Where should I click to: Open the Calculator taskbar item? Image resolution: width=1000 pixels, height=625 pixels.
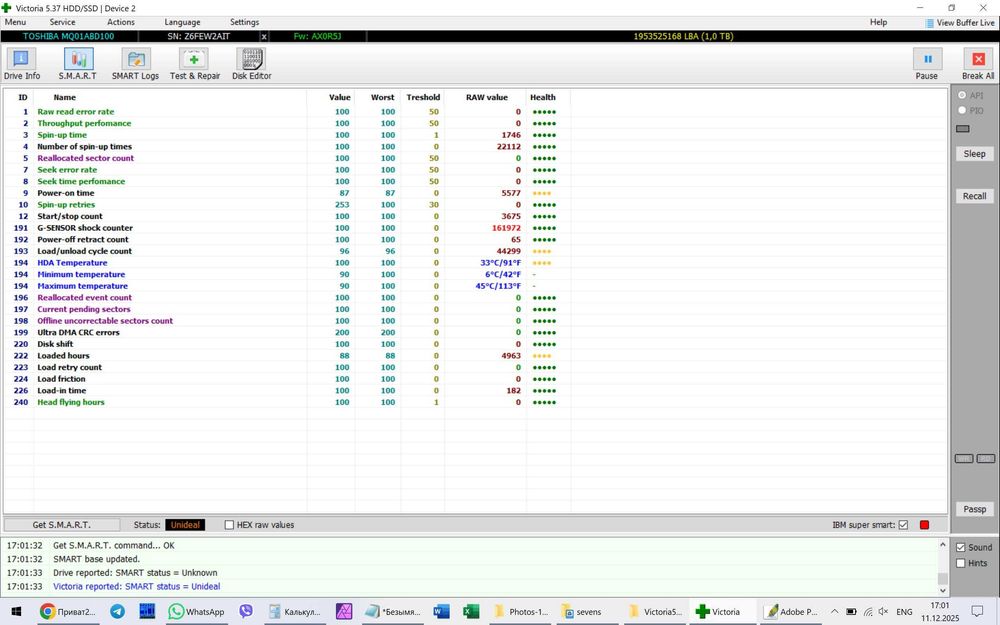coord(294,612)
